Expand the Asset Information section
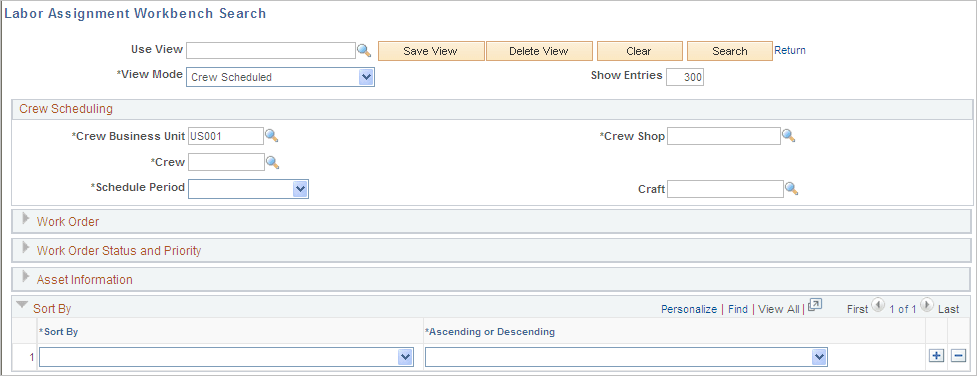This screenshot has height=376, width=977. coord(26,276)
